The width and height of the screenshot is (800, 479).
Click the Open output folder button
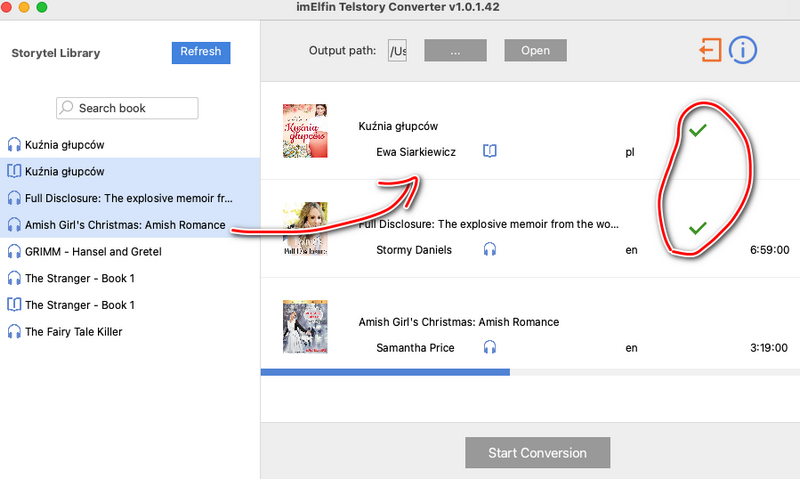coord(535,51)
